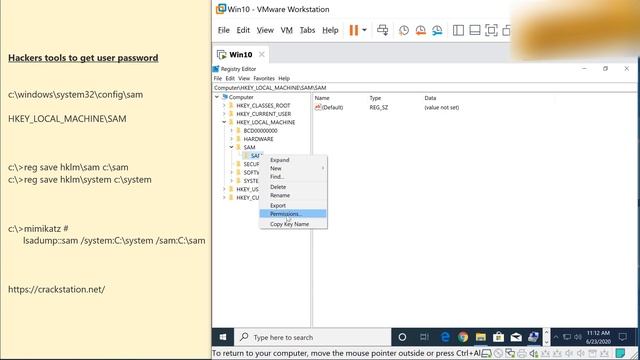This screenshot has height=360, width=640.
Task: Expand the HKEY_CLASSES_ROOT key
Action: coord(224,106)
